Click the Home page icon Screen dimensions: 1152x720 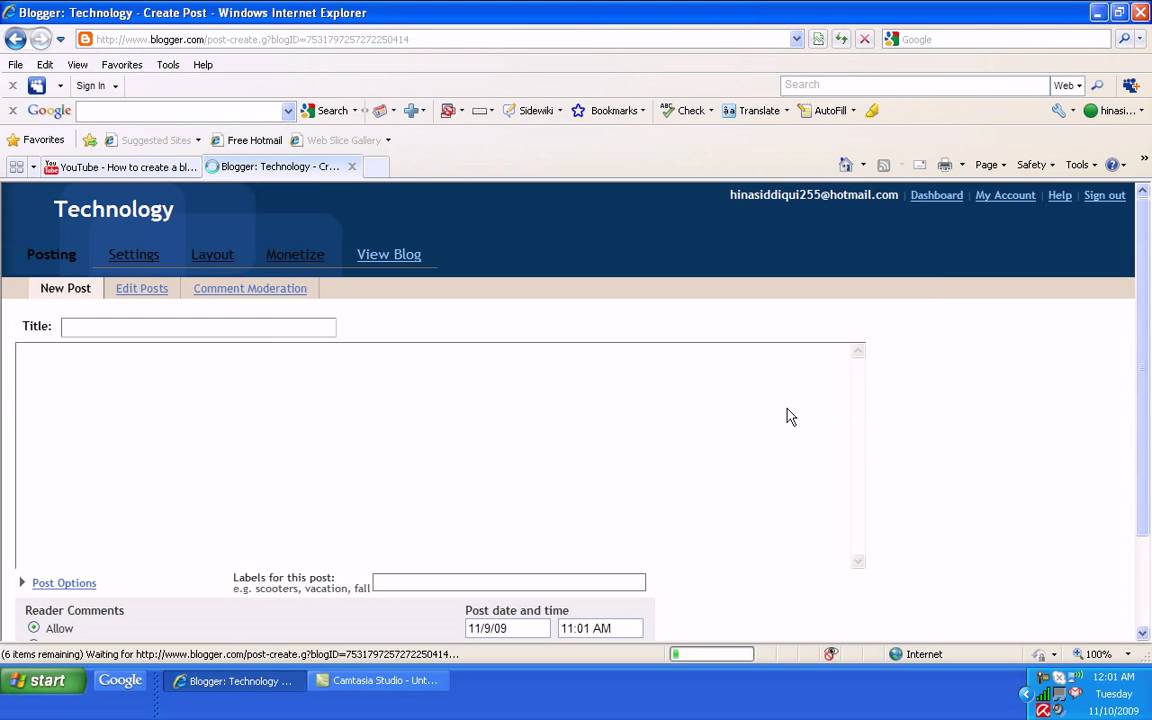point(846,165)
